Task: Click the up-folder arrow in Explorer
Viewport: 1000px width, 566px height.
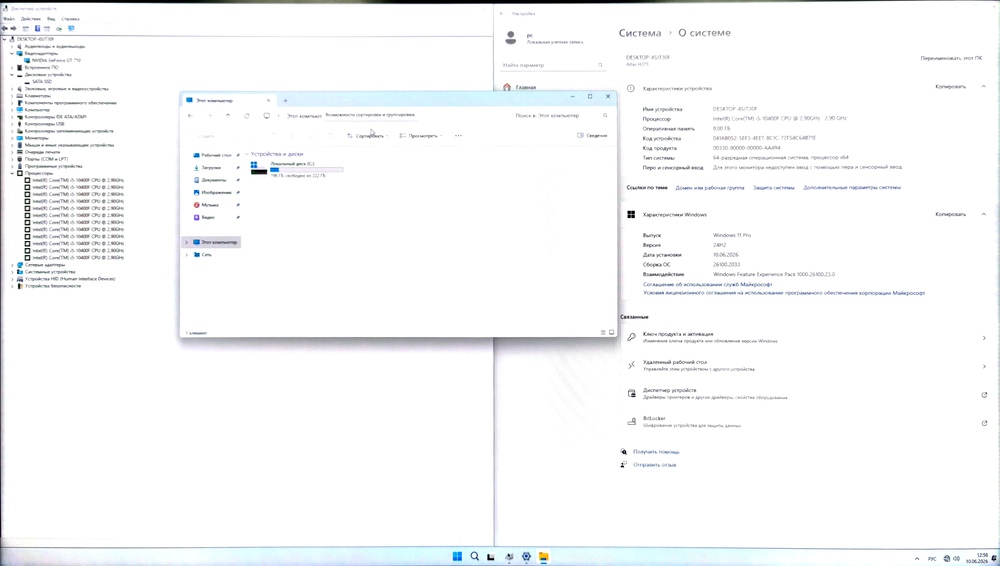Action: 228,115
